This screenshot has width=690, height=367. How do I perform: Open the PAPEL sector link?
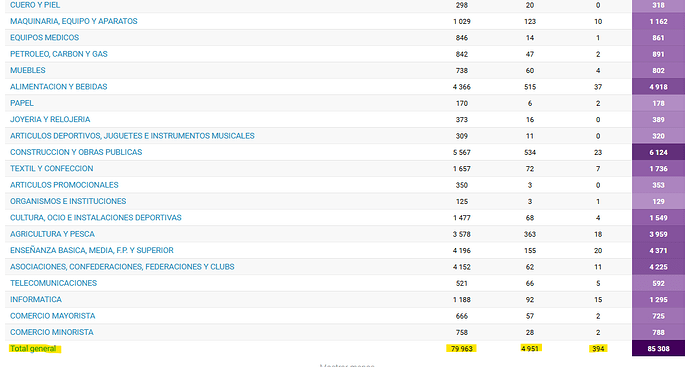[x=22, y=103]
